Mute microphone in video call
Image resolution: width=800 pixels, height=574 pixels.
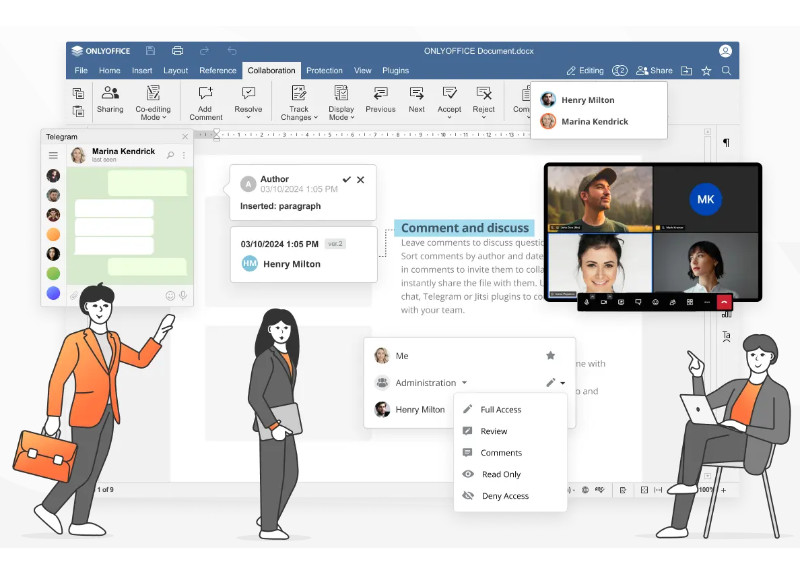pyautogui.click(x=587, y=302)
